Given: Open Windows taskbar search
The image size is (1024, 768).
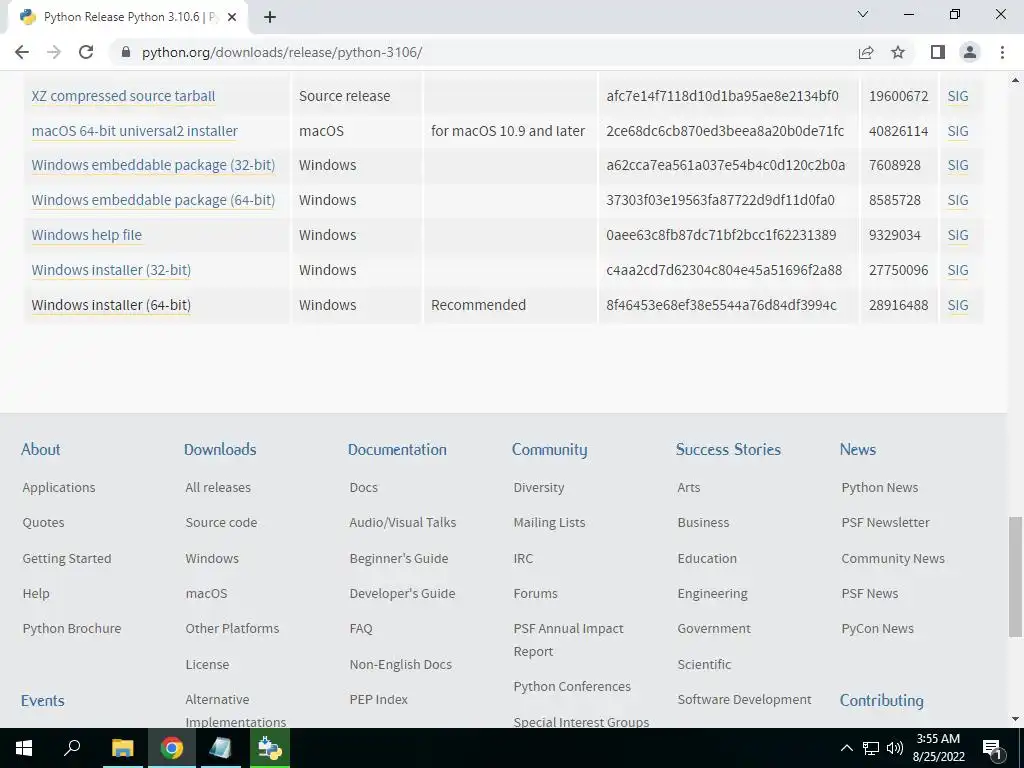Looking at the screenshot, I should click(72, 748).
